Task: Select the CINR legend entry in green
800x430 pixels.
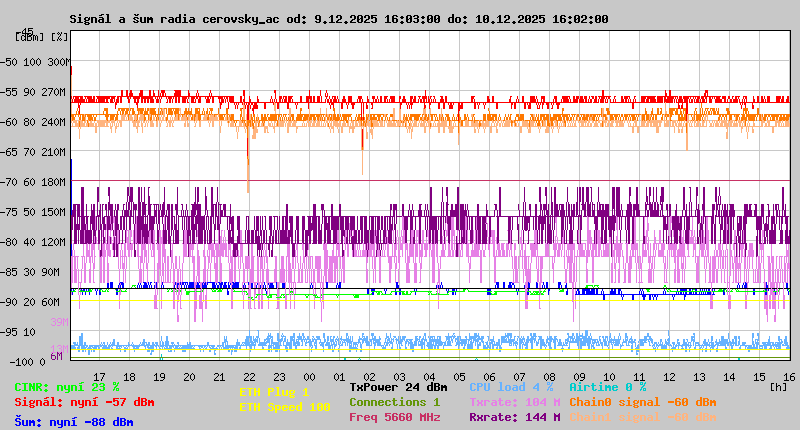Action: tap(67, 386)
